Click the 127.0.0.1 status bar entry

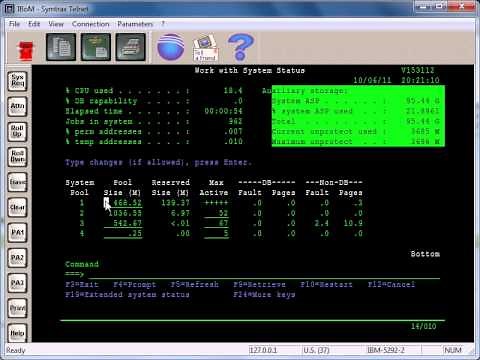(x=264, y=350)
